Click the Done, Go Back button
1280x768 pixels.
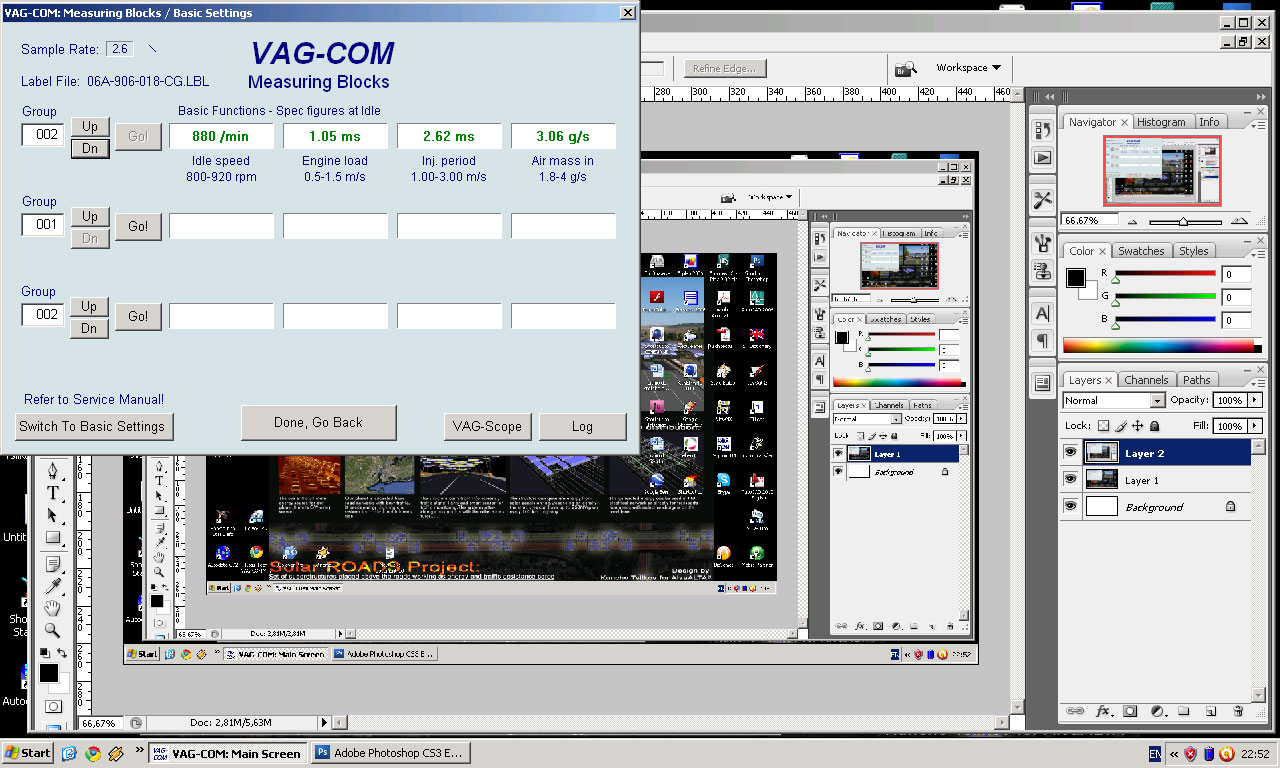tap(318, 423)
